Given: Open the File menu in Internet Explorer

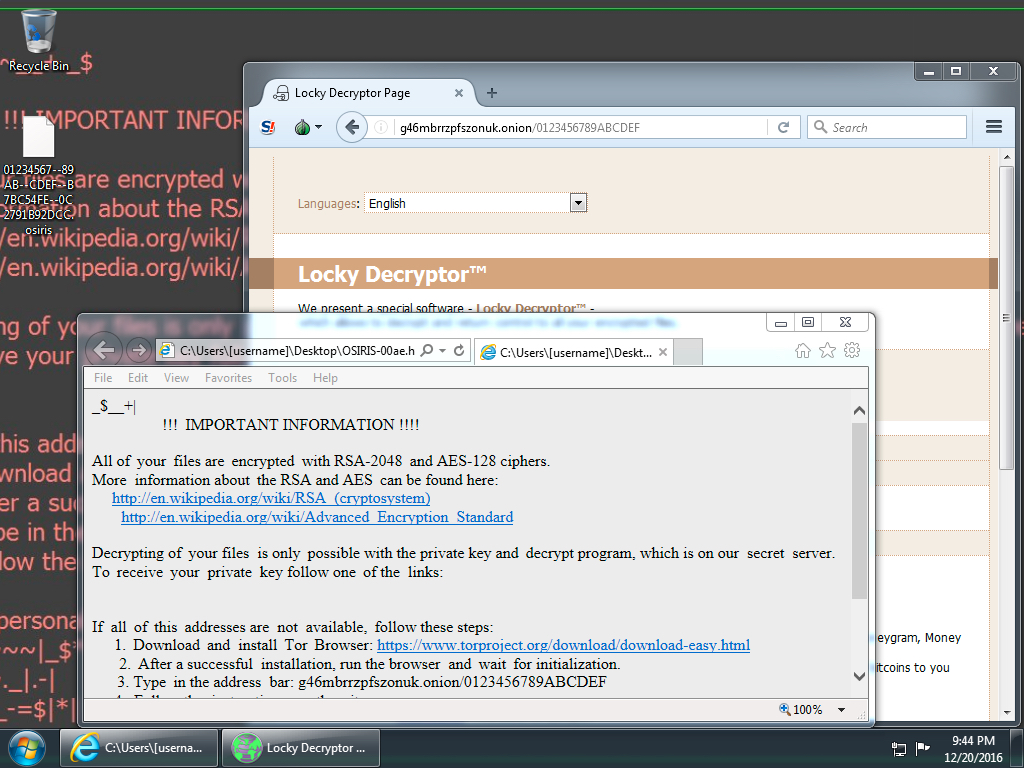Looking at the screenshot, I should 103,378.
